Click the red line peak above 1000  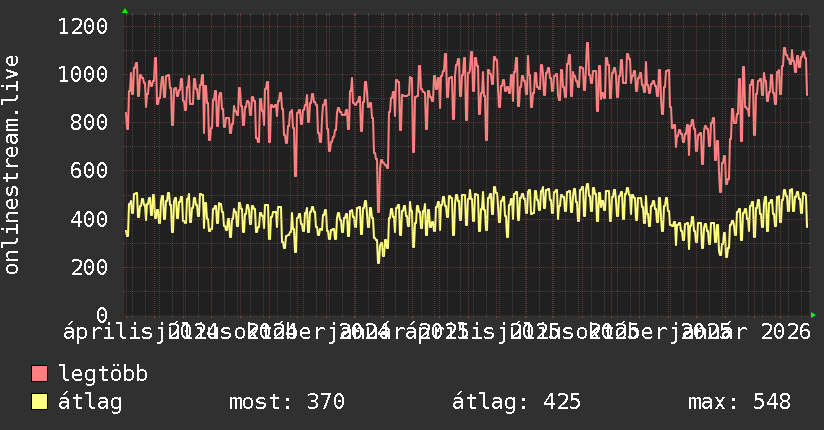[x=588, y=44]
